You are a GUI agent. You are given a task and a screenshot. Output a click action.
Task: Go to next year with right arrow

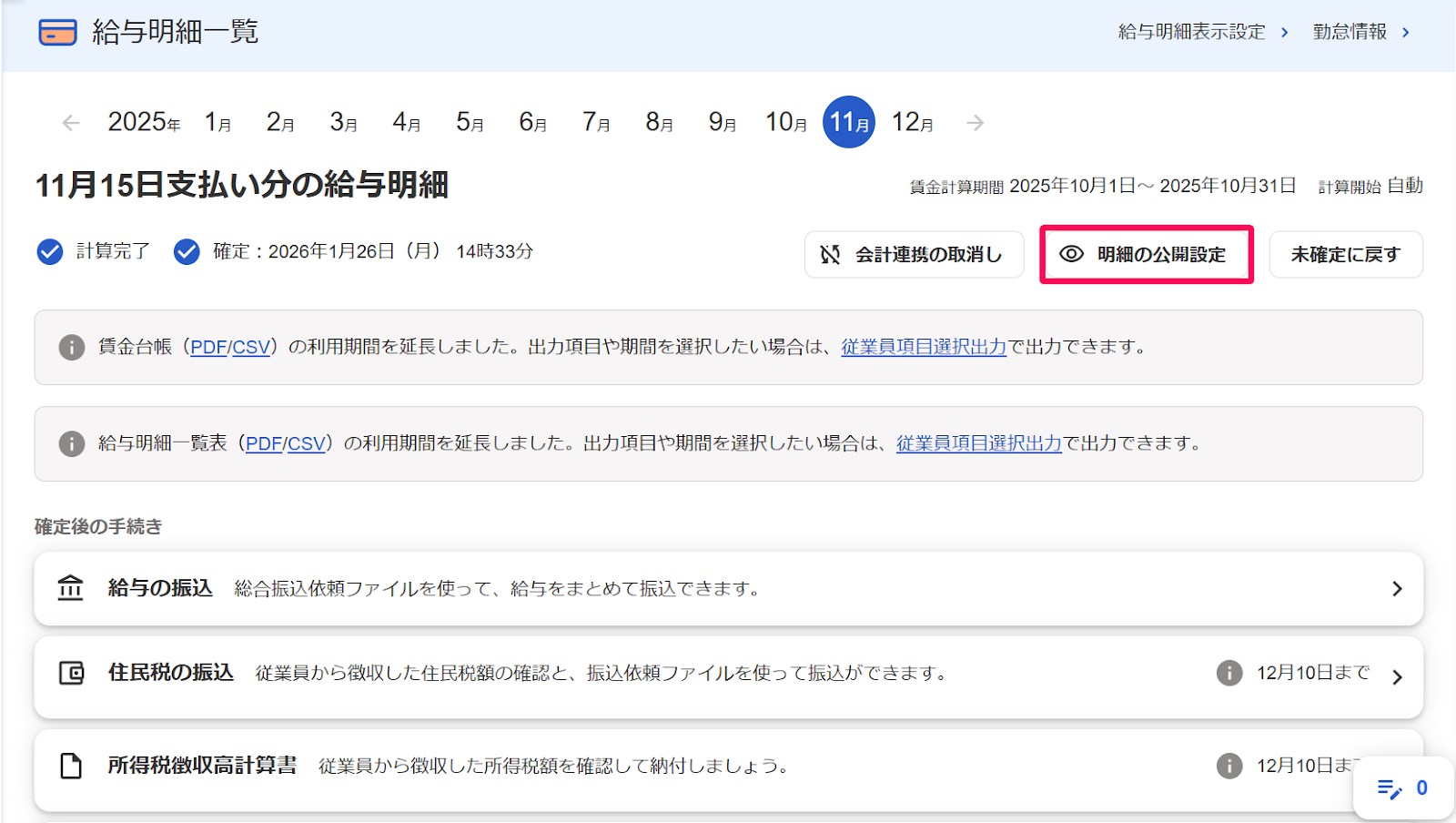(x=976, y=123)
